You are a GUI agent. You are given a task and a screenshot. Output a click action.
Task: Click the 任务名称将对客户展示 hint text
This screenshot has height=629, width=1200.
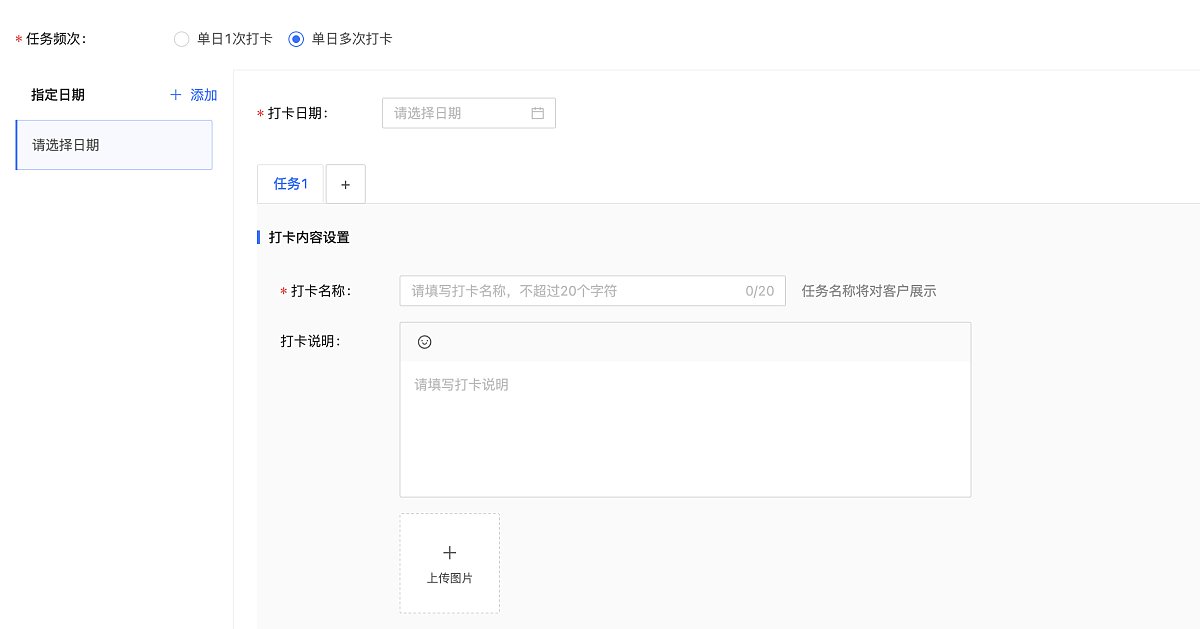(x=869, y=291)
